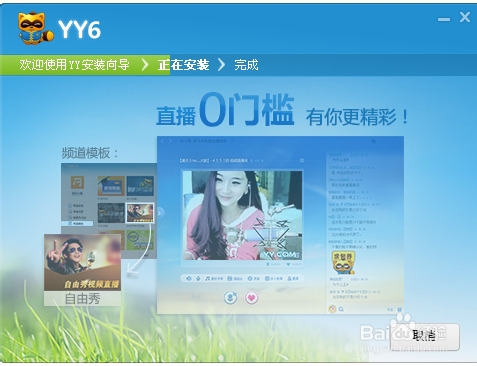Click the YY6 title text
Screen dimensions: 477x366
click(x=80, y=30)
